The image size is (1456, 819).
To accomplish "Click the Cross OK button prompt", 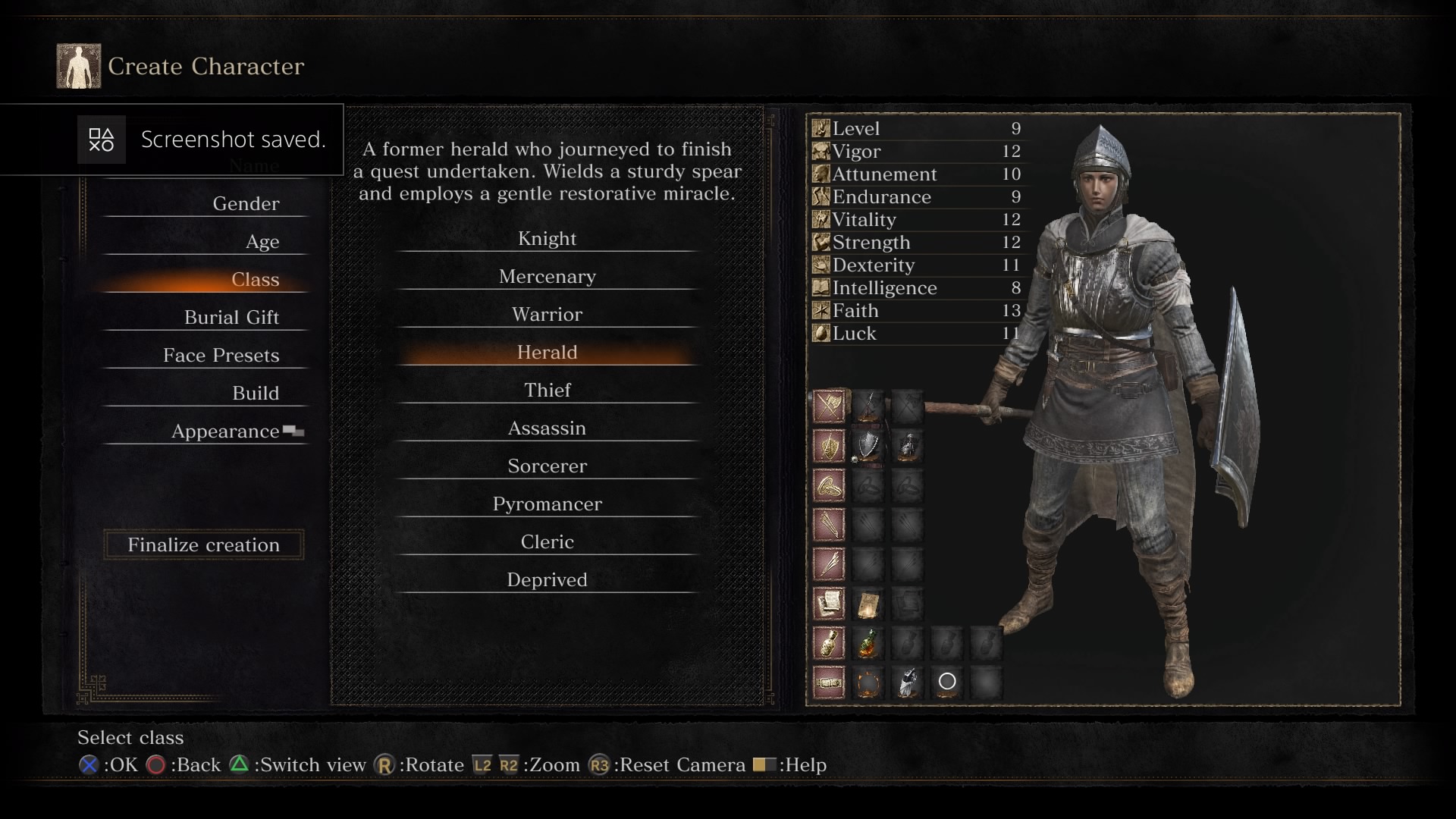I will (108, 764).
